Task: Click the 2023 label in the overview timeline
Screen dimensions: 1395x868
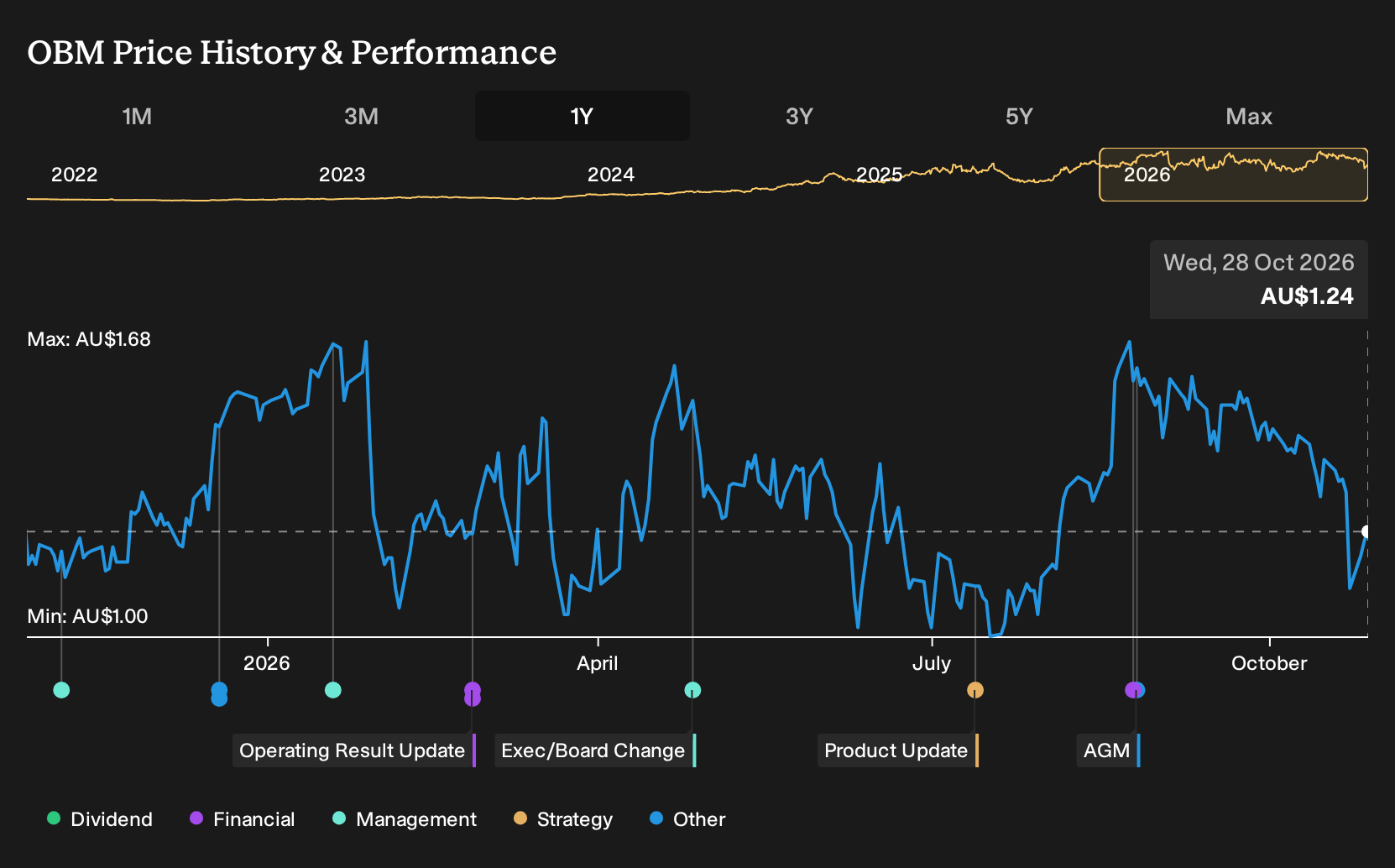Action: pyautogui.click(x=342, y=175)
